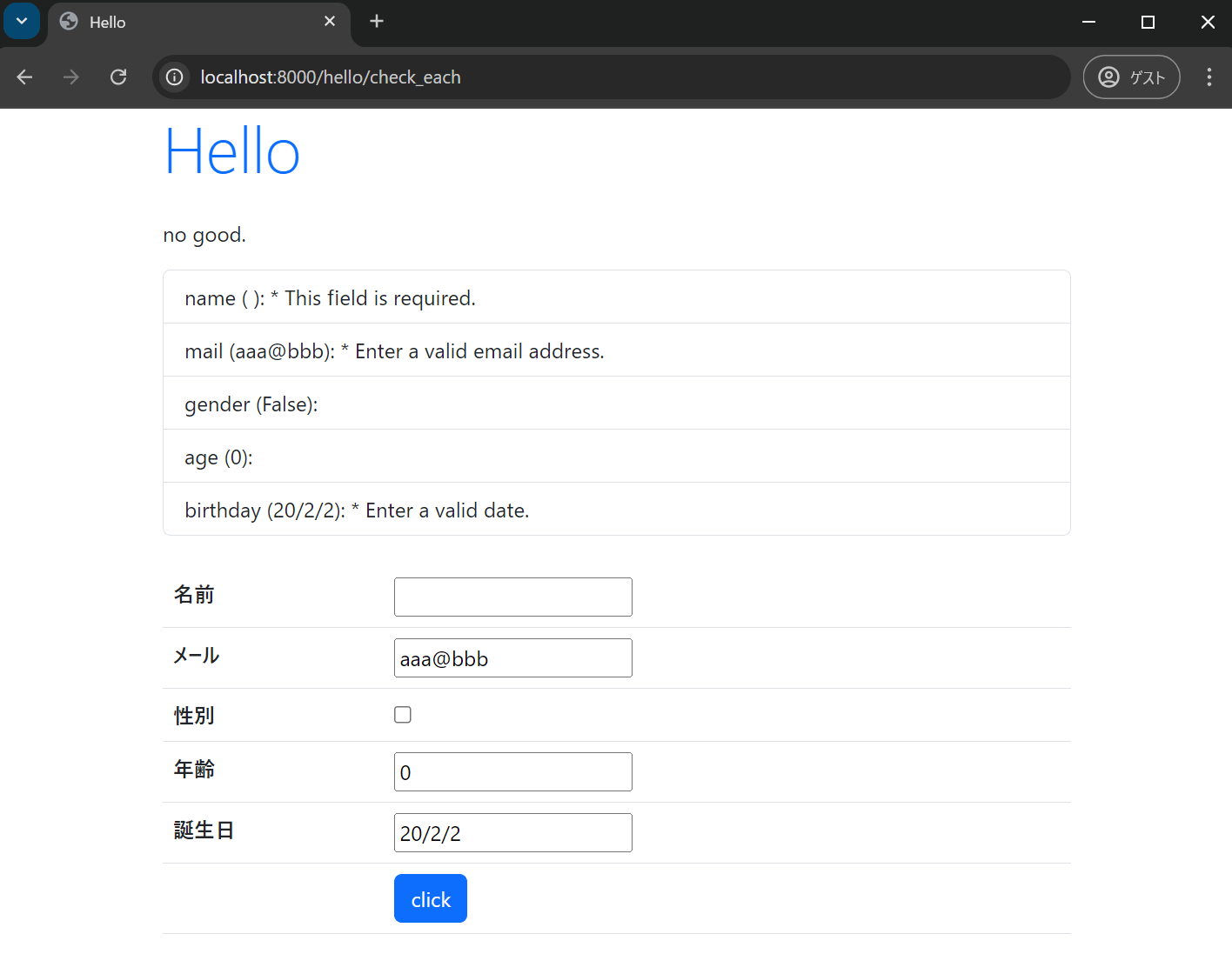
Task: Open the Chrome three-dot menu
Action: pyautogui.click(x=1209, y=77)
